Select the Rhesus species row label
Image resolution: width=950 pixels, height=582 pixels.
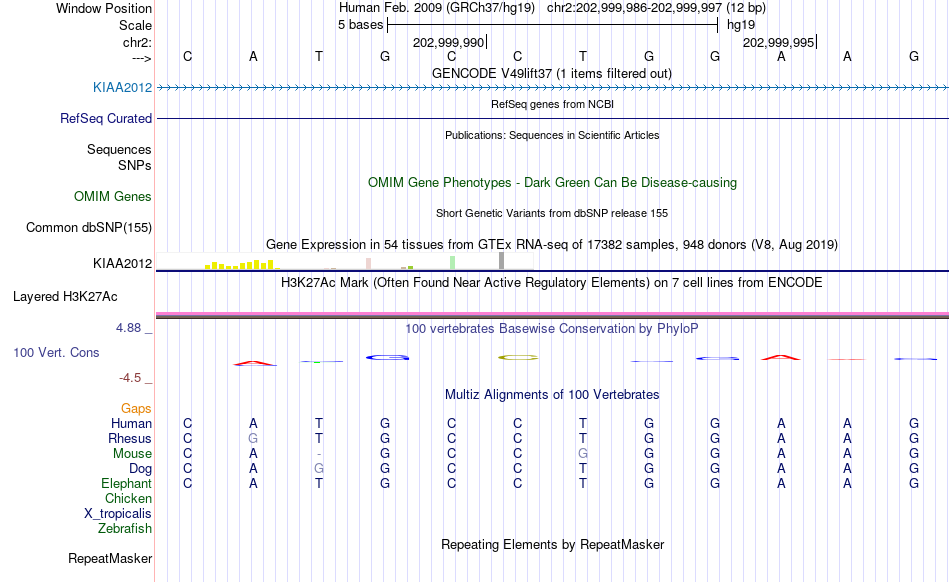130,438
